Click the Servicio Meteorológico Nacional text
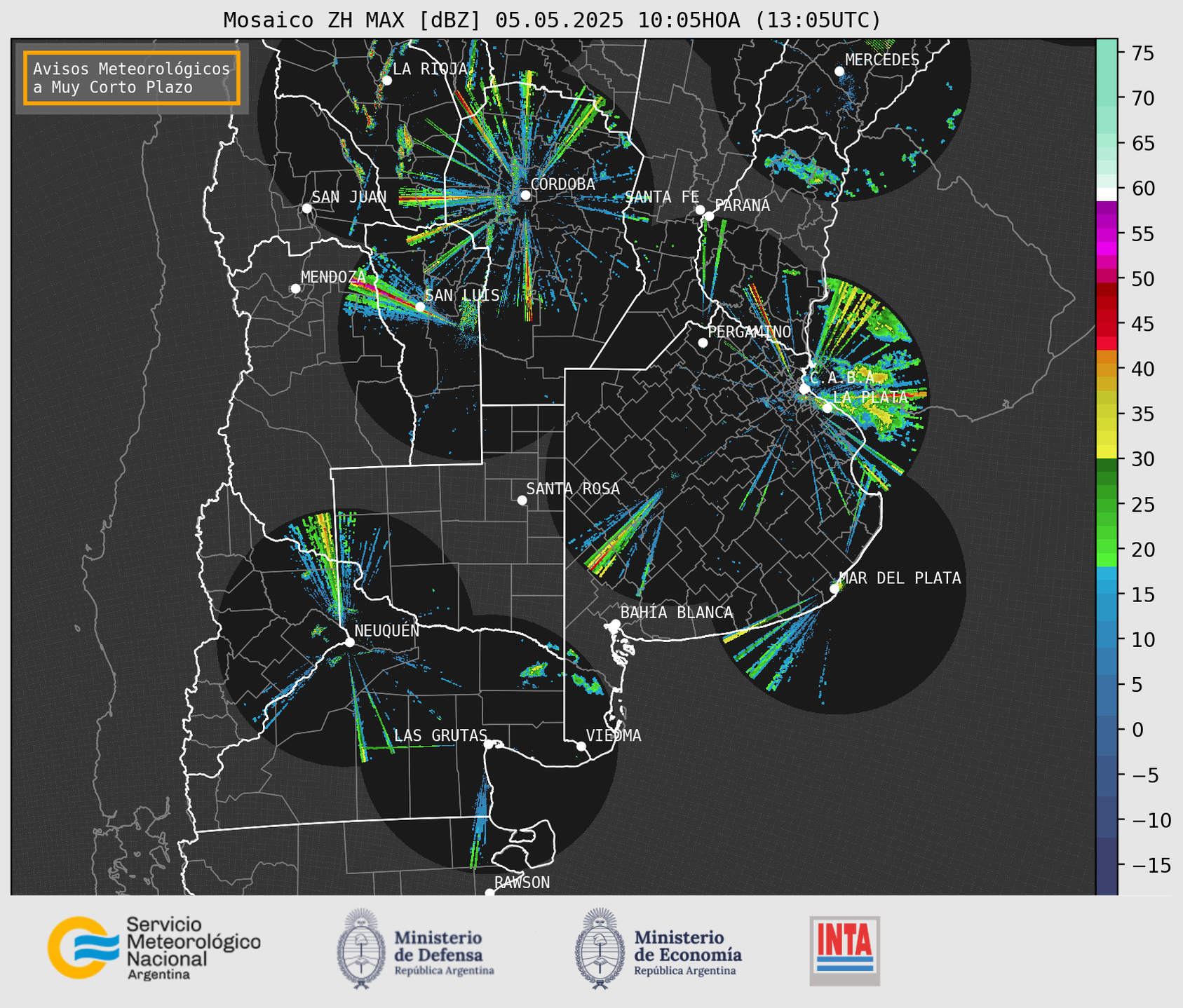 [x=193, y=948]
